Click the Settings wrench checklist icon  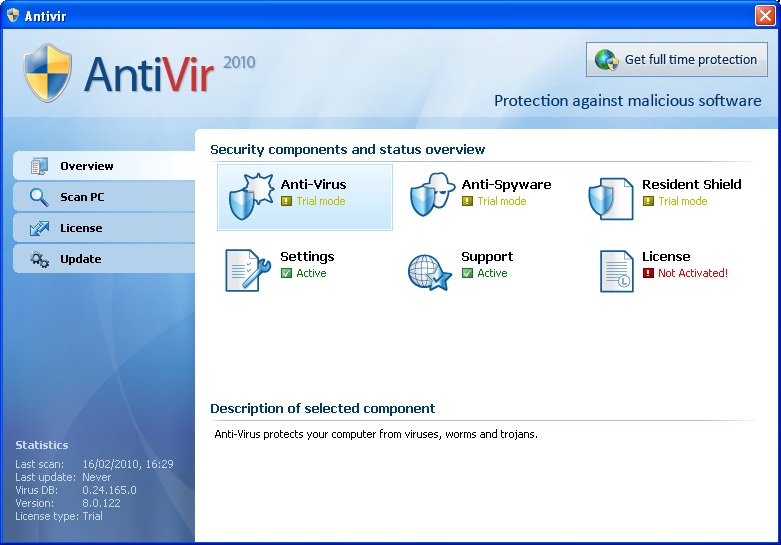tap(248, 270)
